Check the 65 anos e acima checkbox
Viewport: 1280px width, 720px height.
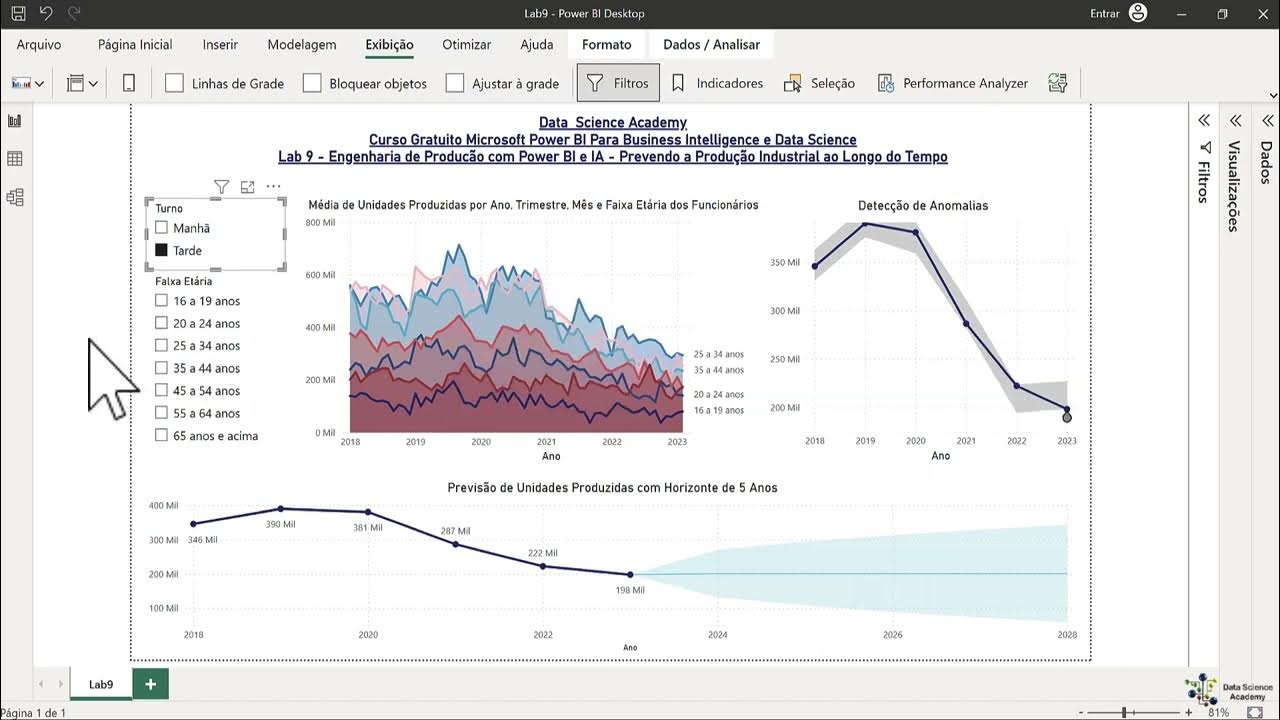pos(161,435)
